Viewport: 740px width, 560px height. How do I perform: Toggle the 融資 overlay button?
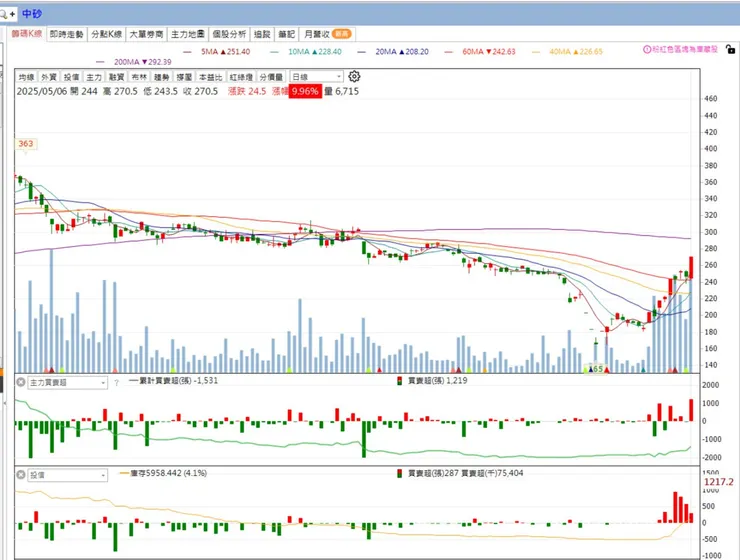(x=117, y=77)
